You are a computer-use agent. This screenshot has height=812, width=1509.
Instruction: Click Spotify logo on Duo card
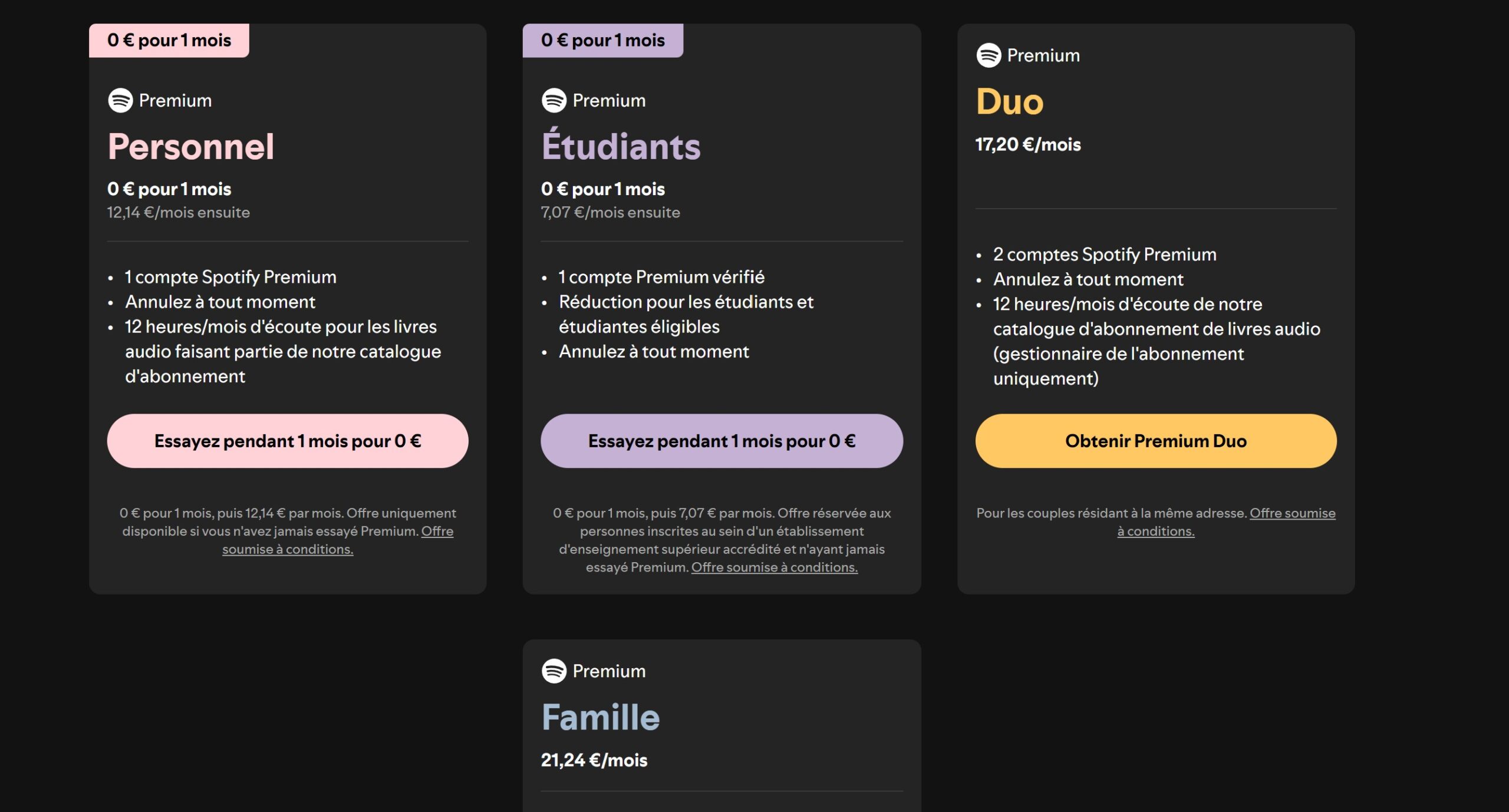tap(989, 55)
